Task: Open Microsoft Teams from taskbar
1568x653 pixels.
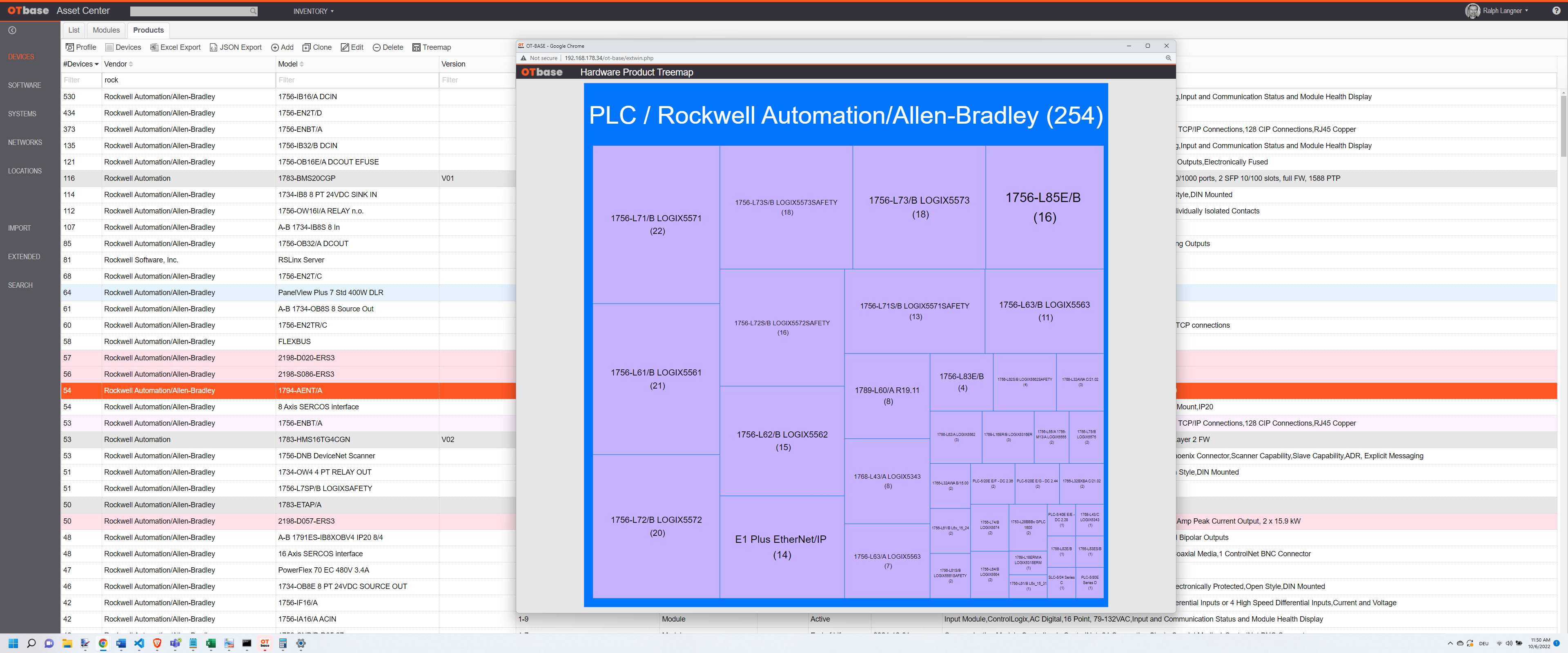Action: [x=175, y=643]
